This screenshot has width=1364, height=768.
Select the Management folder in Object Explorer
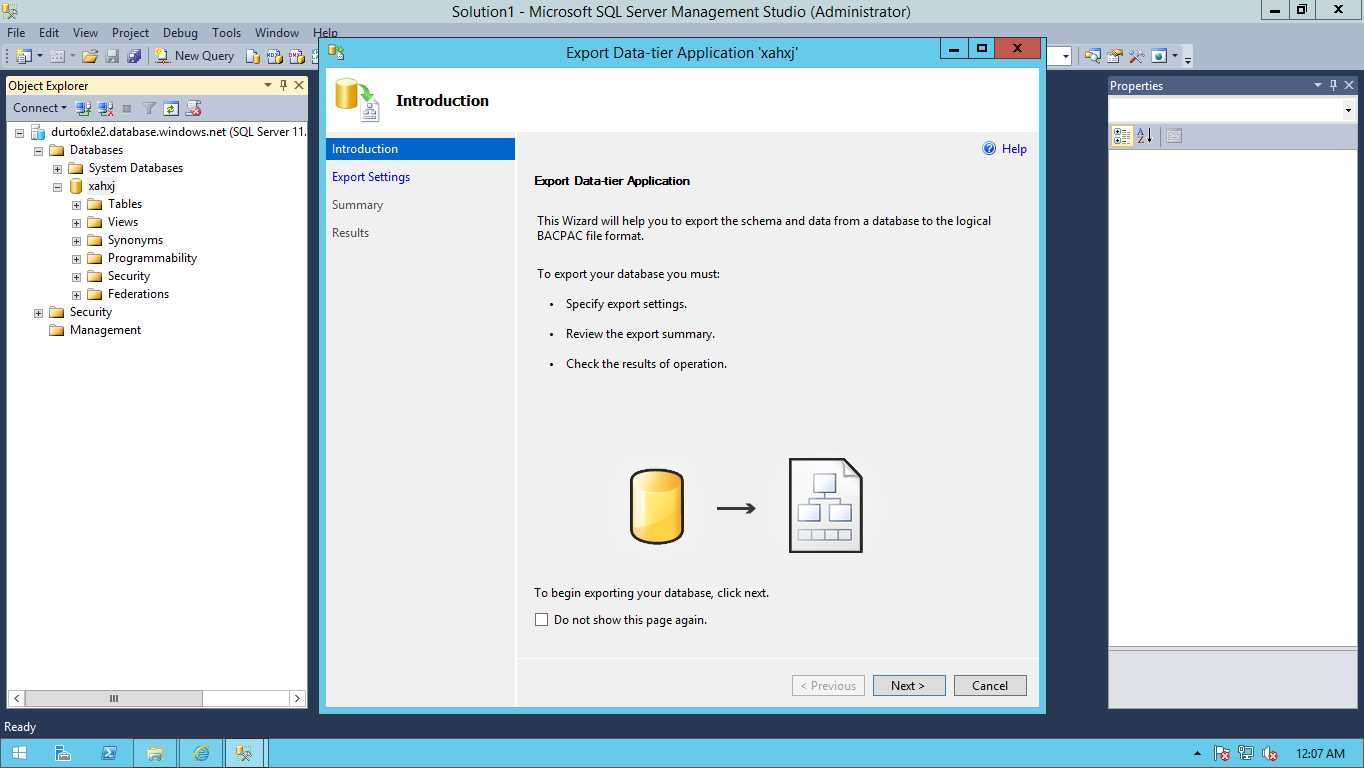(105, 330)
